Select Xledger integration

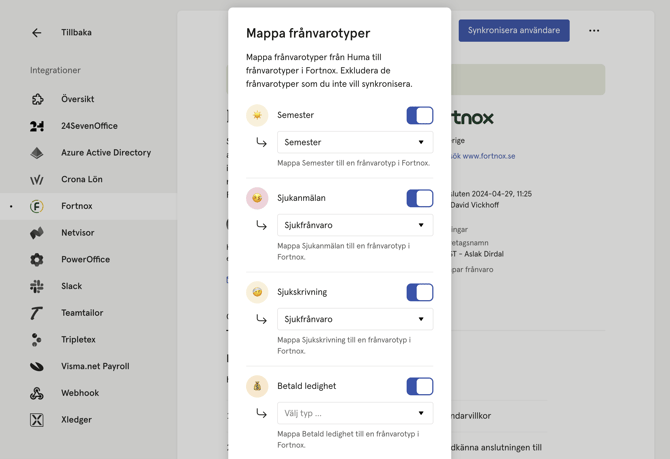click(x=76, y=420)
